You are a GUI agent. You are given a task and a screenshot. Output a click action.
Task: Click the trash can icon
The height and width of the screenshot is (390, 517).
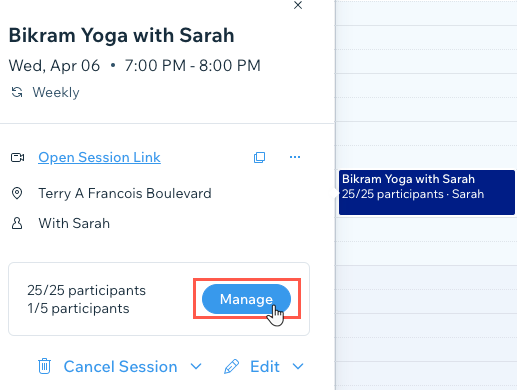[x=44, y=366]
